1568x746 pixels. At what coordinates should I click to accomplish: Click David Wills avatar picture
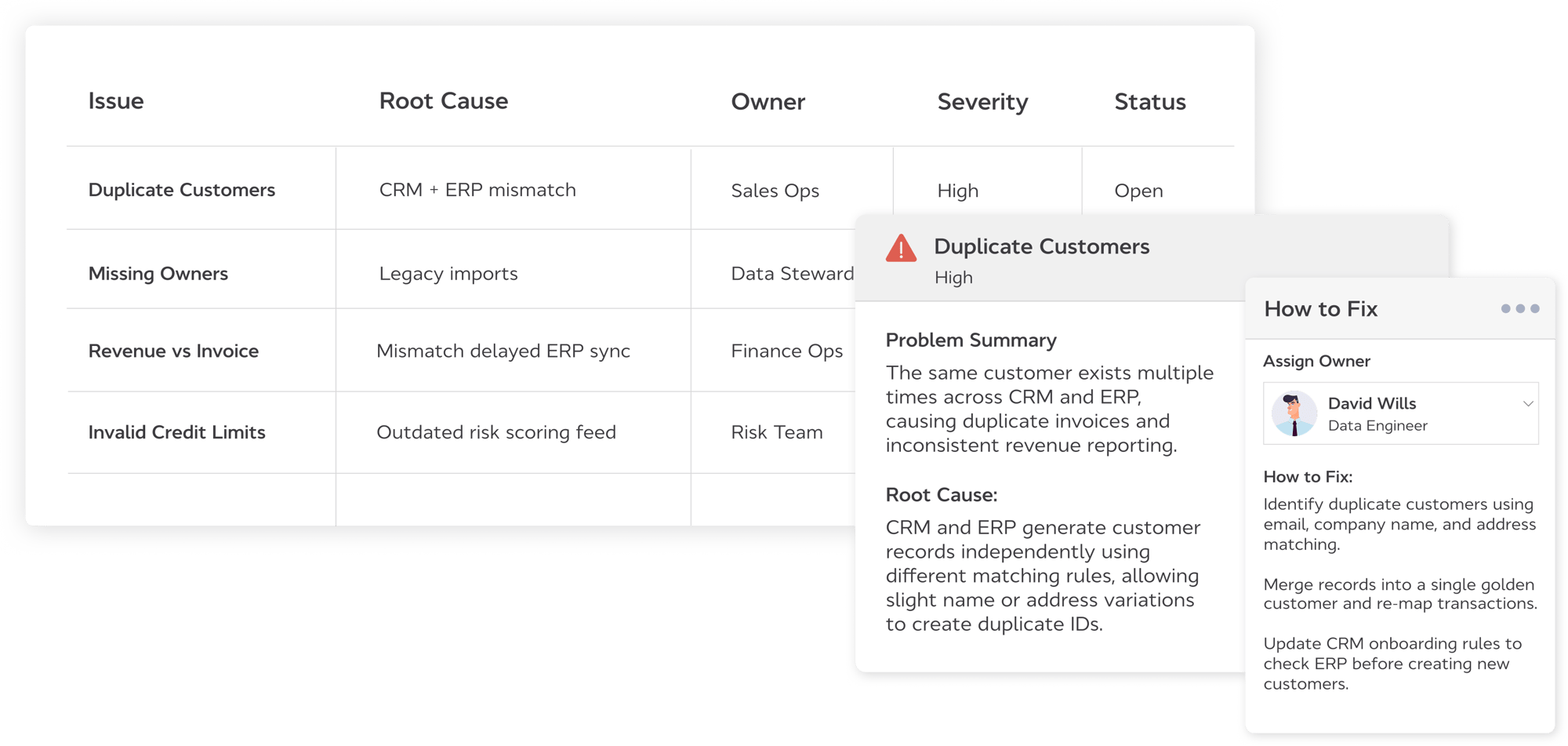(1294, 413)
